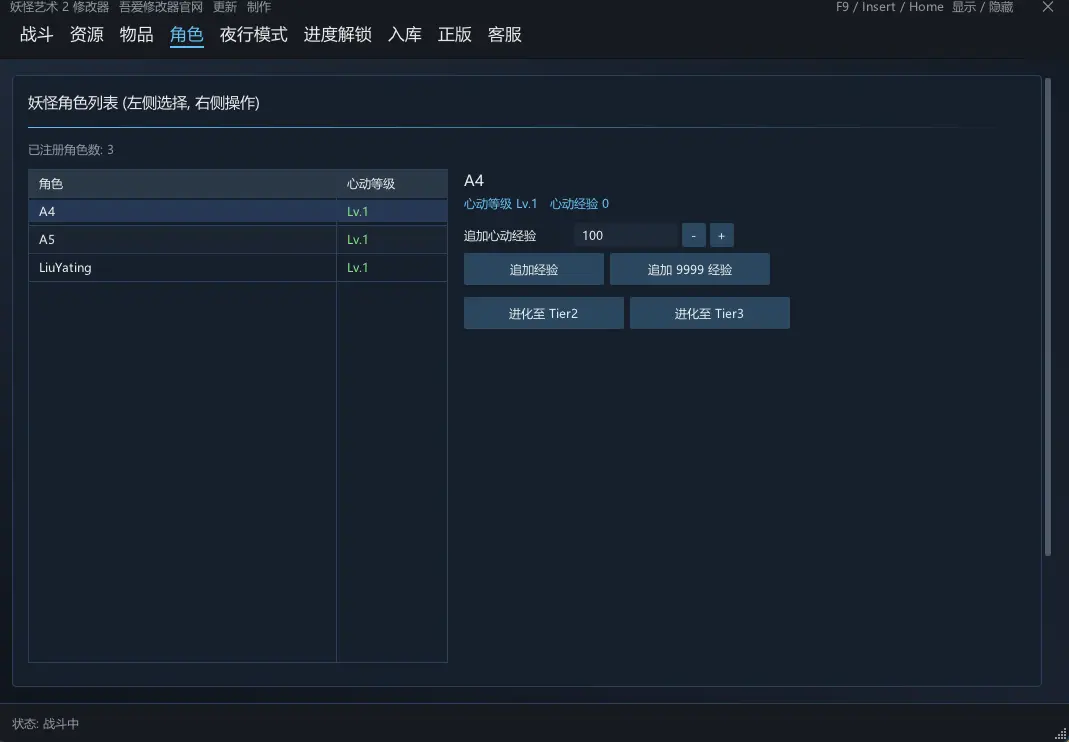Click 更新 in the title bar
The image size is (1069, 742).
coord(225,8)
